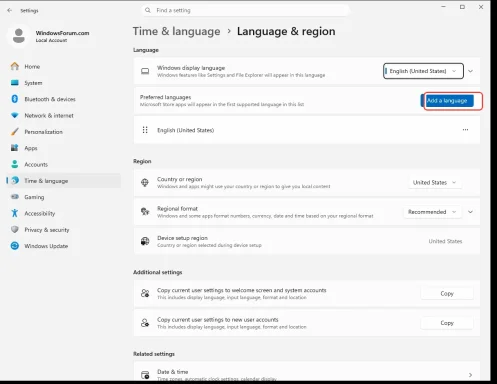The height and width of the screenshot is (384, 497).
Task: Click the Time & language globe icon
Action: coord(15,180)
